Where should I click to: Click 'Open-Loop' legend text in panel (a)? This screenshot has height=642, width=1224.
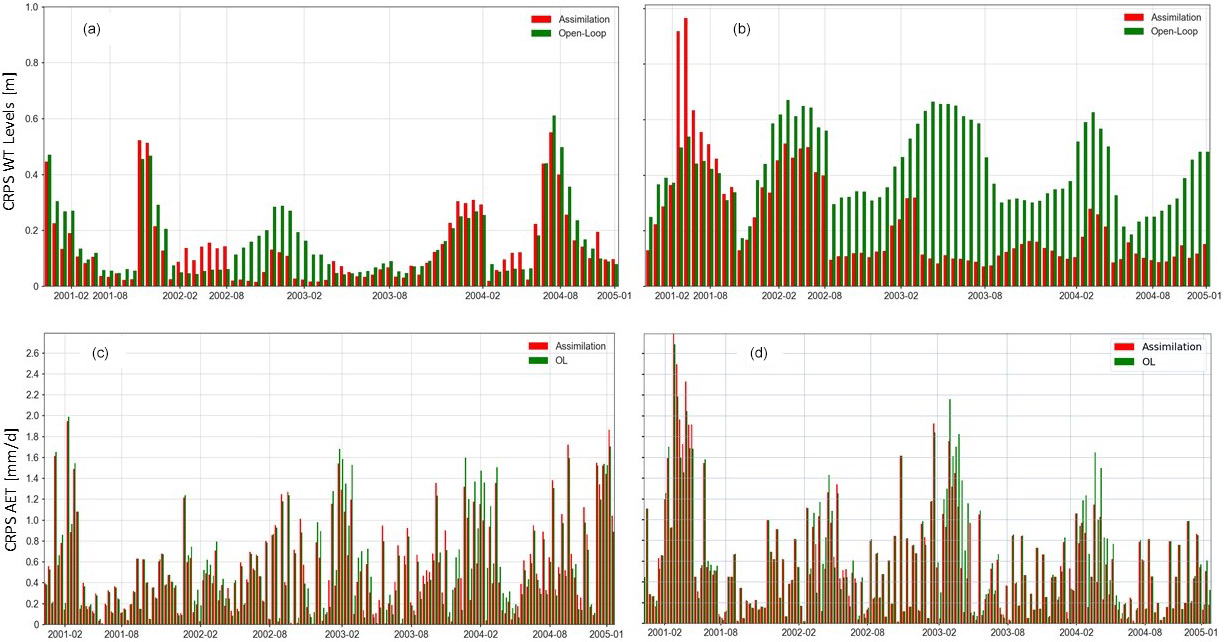click(584, 33)
